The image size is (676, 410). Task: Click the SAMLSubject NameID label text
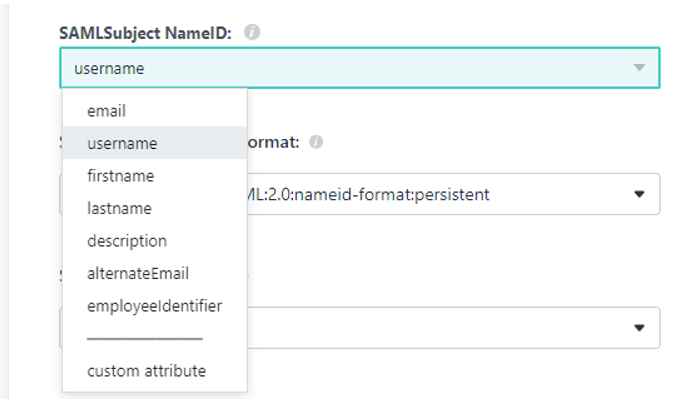click(x=145, y=33)
